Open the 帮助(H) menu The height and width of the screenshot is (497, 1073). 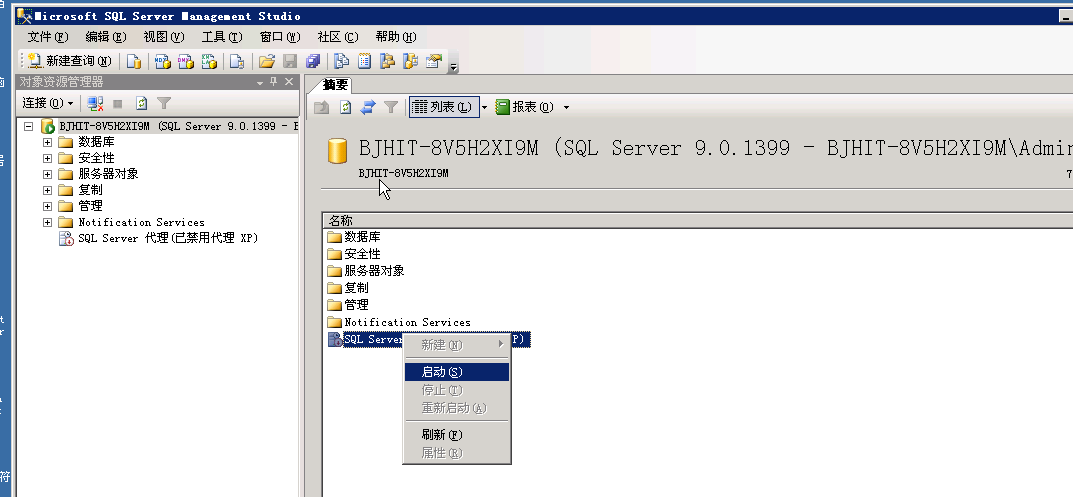[x=396, y=37]
